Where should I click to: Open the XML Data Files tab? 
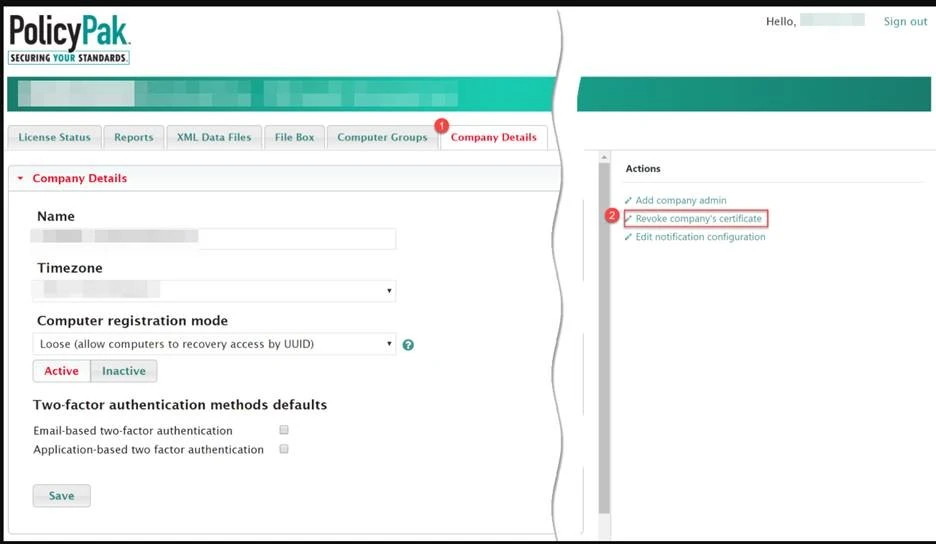point(214,137)
